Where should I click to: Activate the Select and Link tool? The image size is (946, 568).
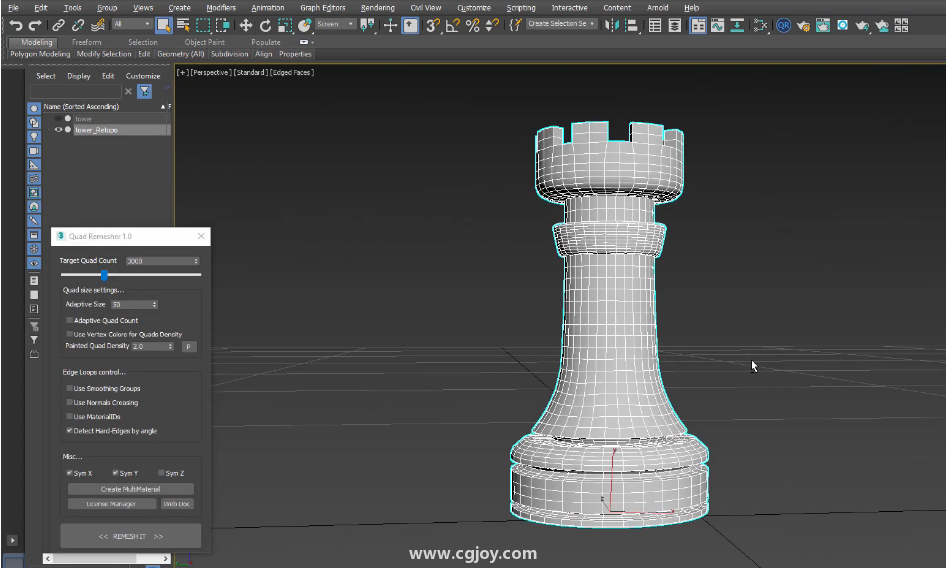click(x=58, y=25)
